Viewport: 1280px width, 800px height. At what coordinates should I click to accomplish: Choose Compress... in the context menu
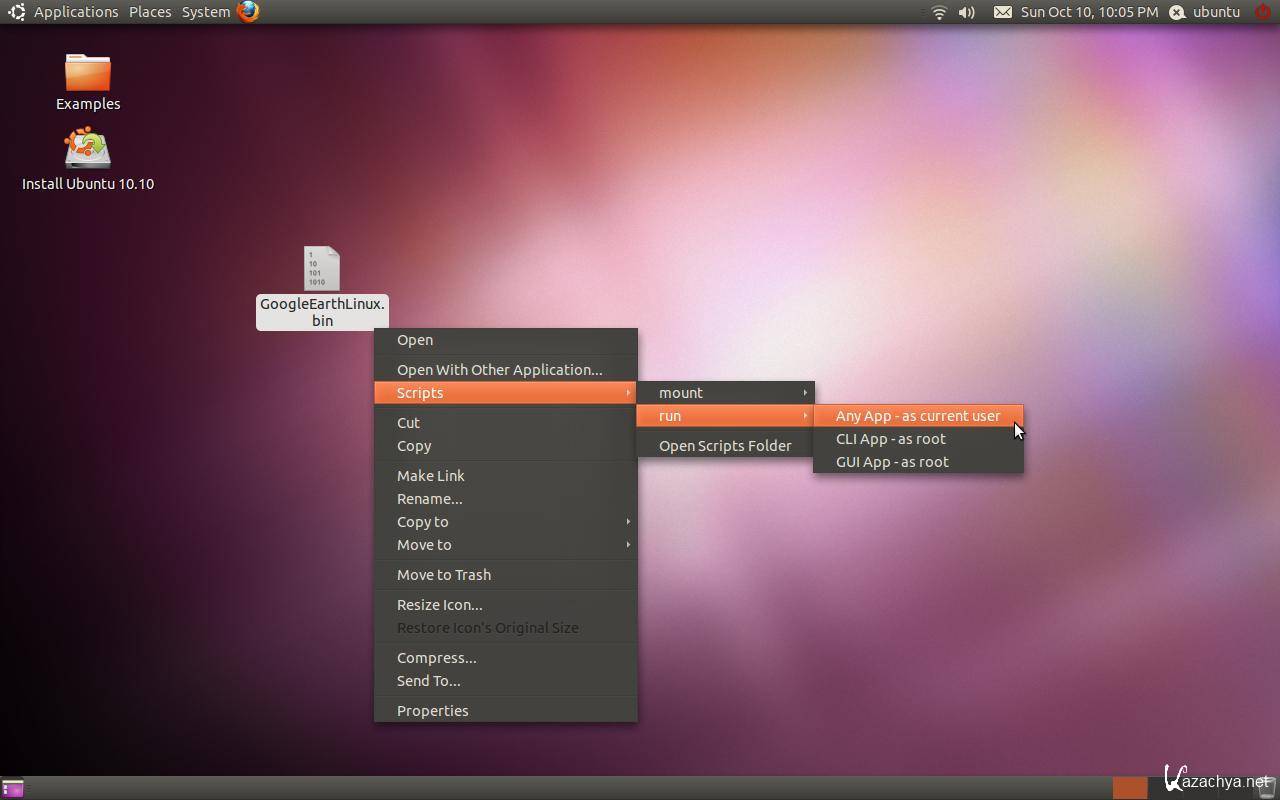coord(506,658)
